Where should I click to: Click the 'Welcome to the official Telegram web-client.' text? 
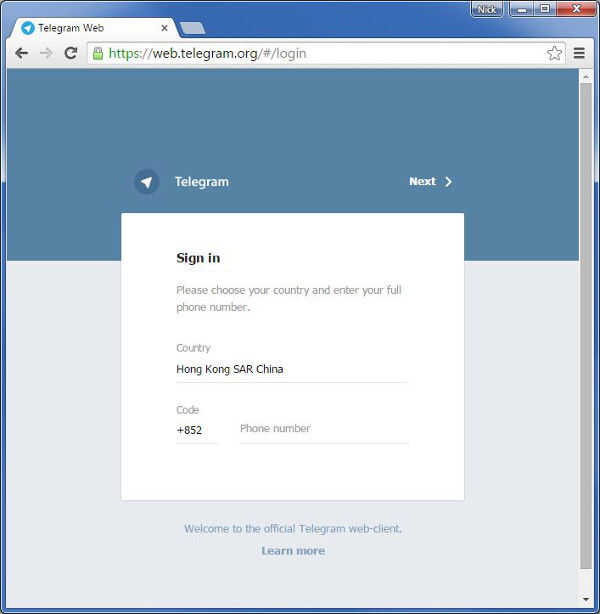point(293,529)
